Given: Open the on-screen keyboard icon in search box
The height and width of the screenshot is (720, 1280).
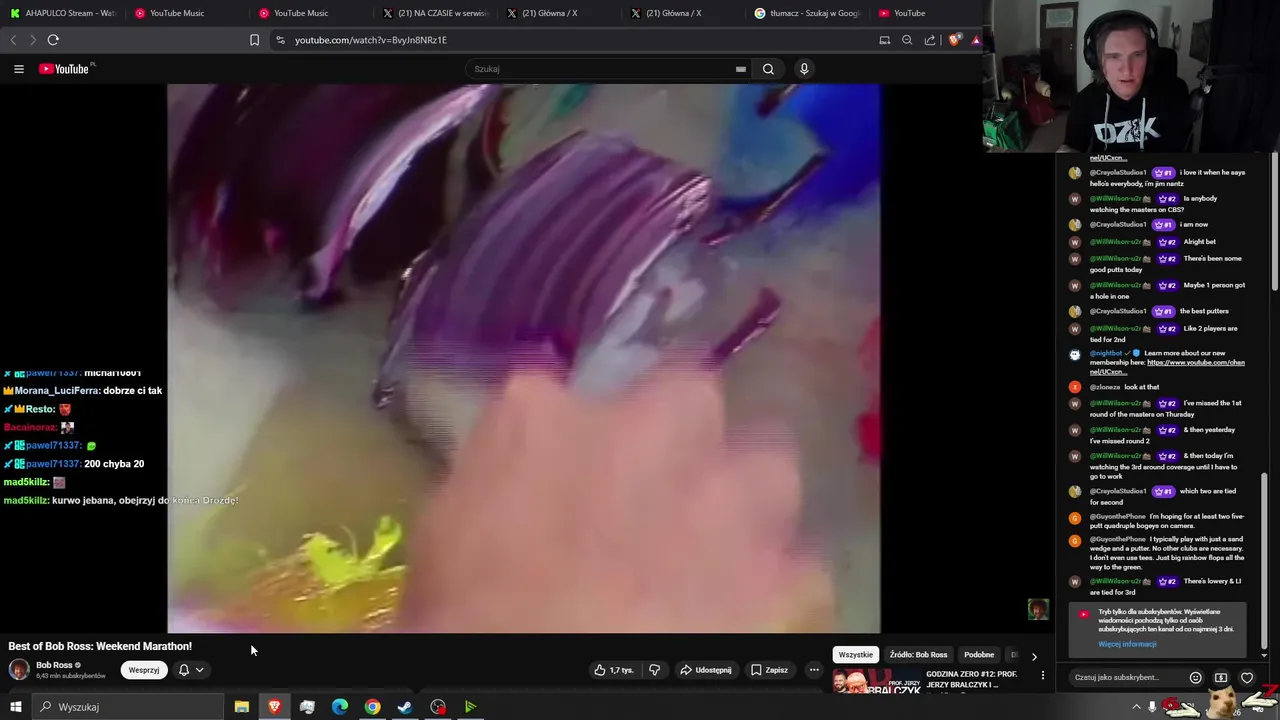Looking at the screenshot, I should [x=740, y=69].
